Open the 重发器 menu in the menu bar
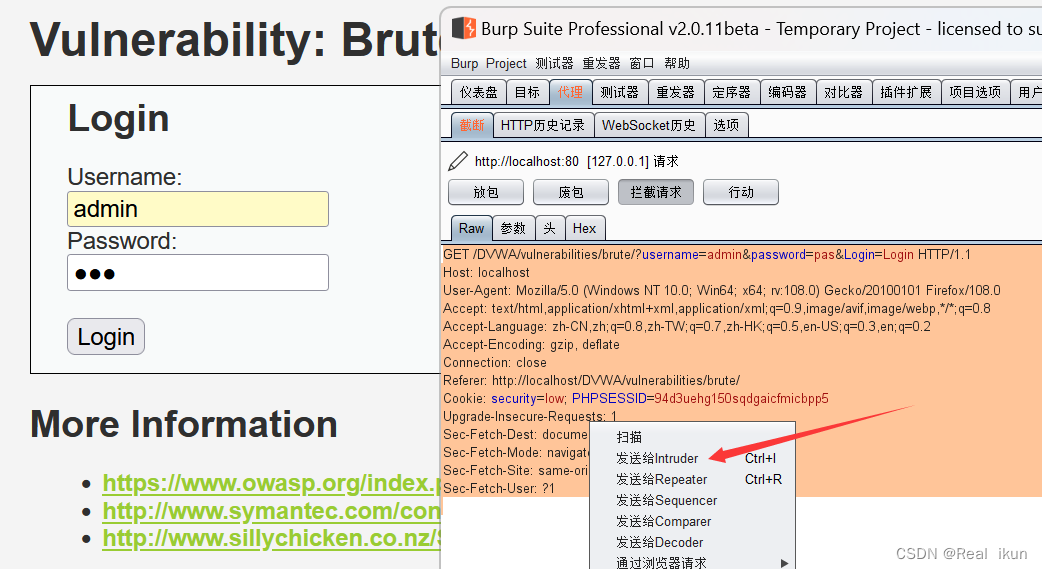Image resolution: width=1042 pixels, height=569 pixels. [601, 63]
